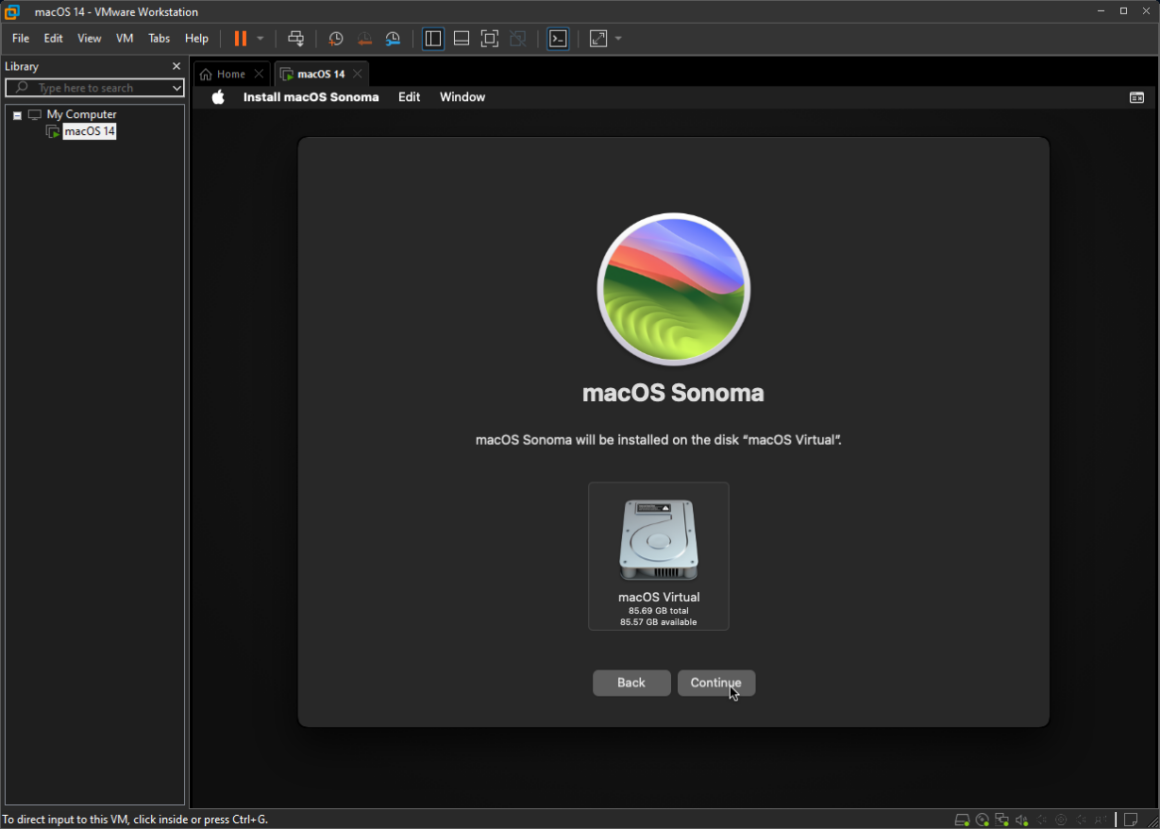The height and width of the screenshot is (829, 1160).
Task: Open the VMware Edit menu beside File
Action: coord(53,38)
